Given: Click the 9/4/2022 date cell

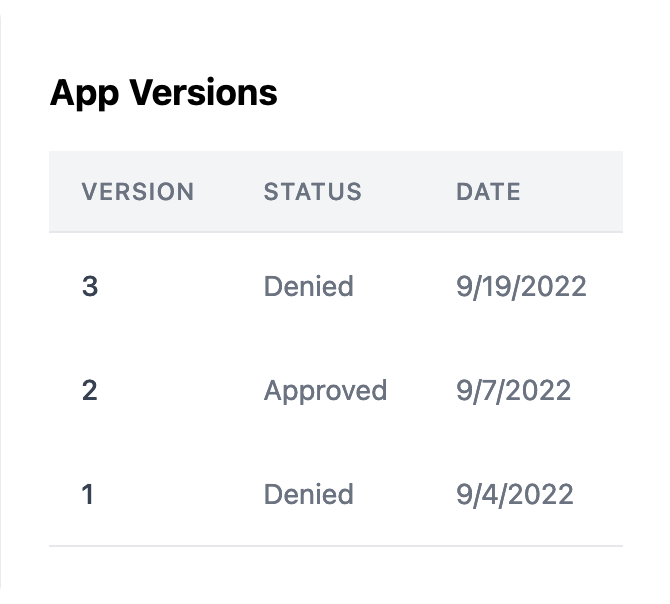Looking at the screenshot, I should click(514, 494).
